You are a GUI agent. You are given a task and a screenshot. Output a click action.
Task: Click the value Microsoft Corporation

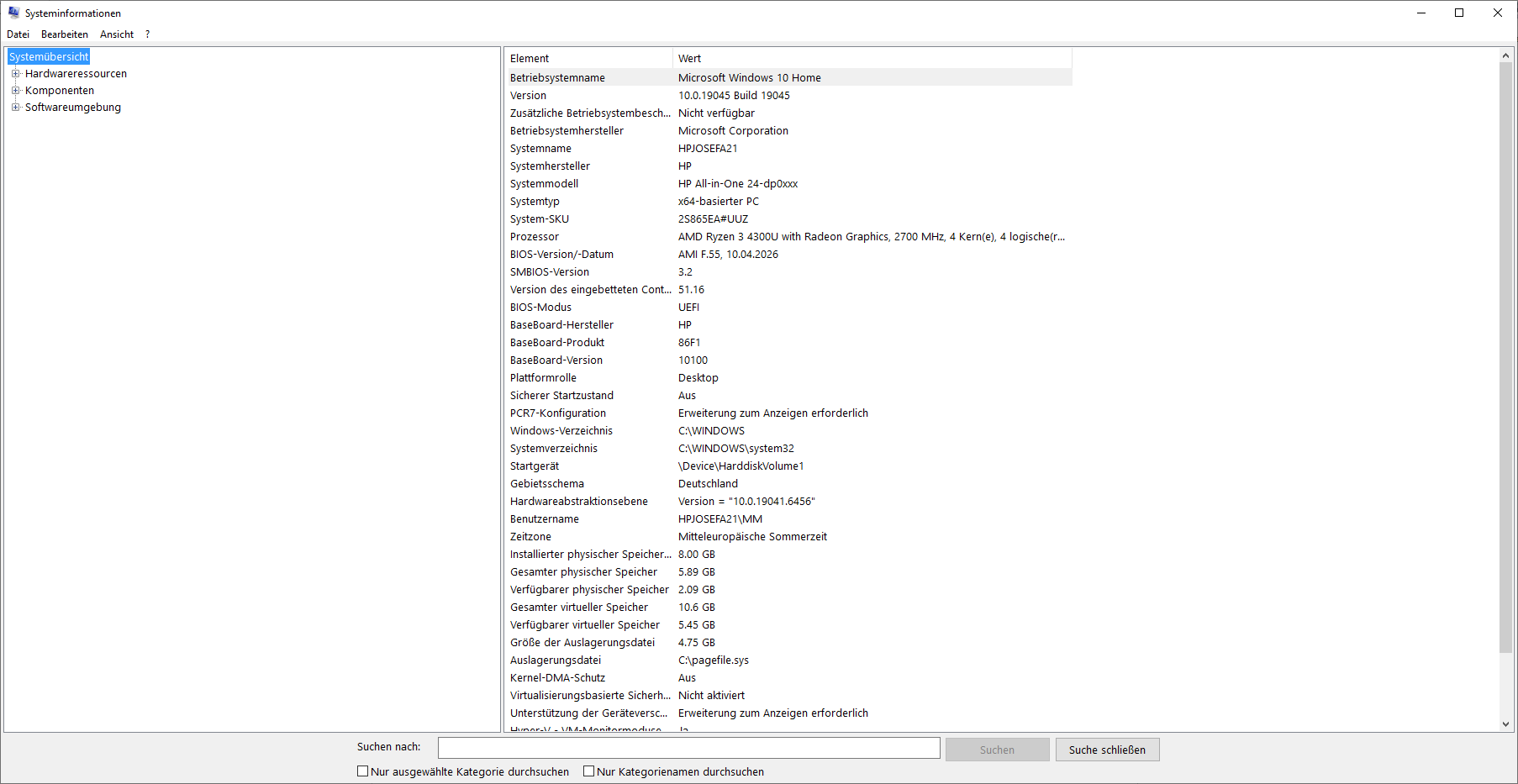click(733, 130)
